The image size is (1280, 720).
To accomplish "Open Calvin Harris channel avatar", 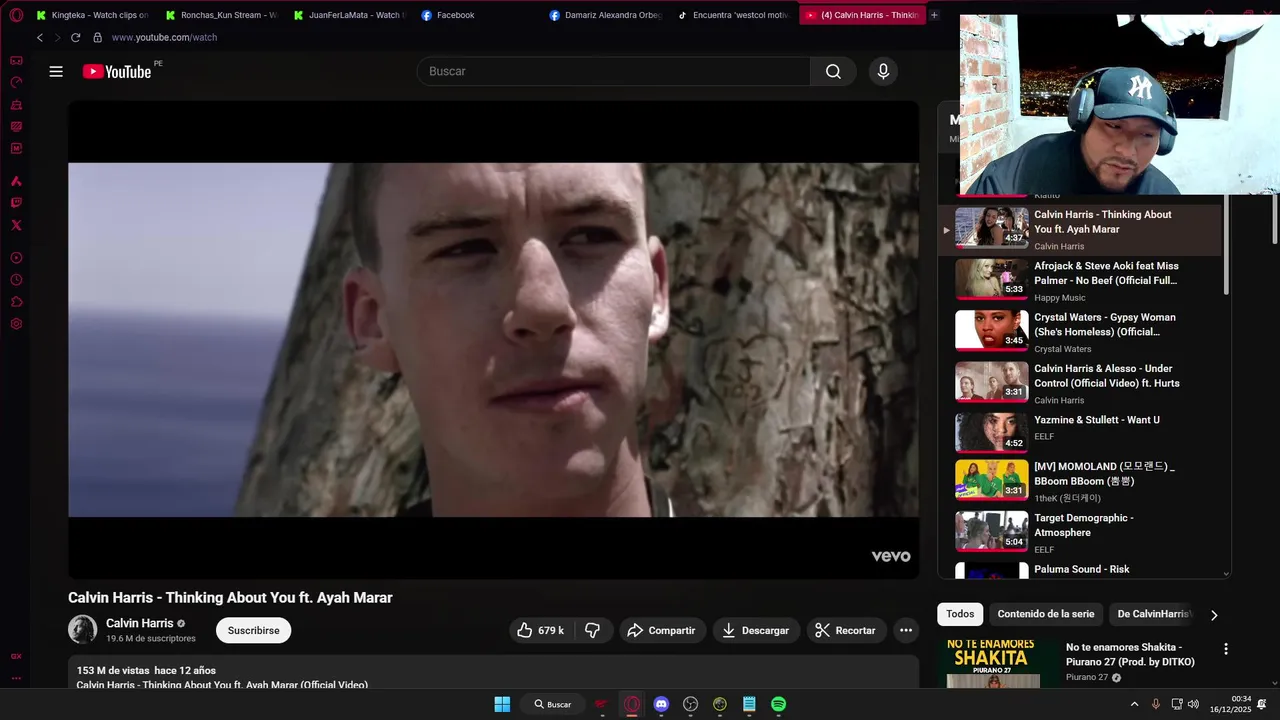I will (x=82, y=630).
